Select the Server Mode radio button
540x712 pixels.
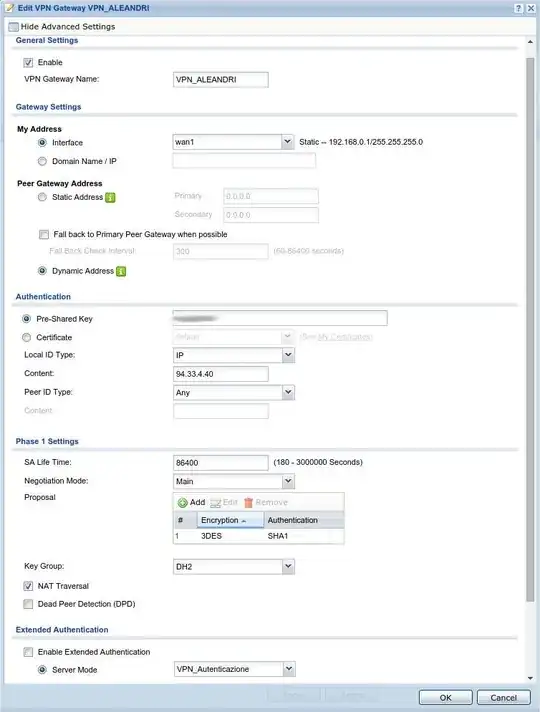[x=42, y=670]
